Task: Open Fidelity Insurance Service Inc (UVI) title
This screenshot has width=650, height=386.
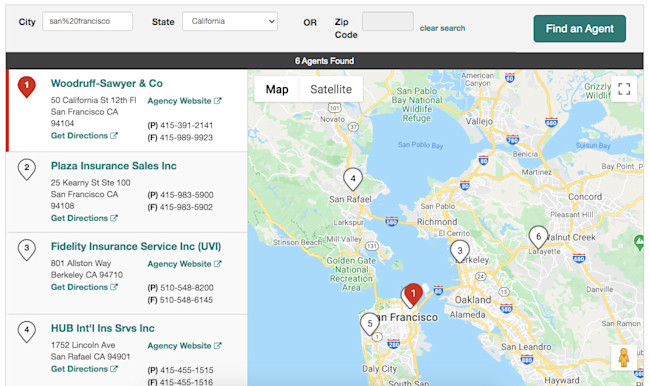Action: pyautogui.click(x=136, y=246)
